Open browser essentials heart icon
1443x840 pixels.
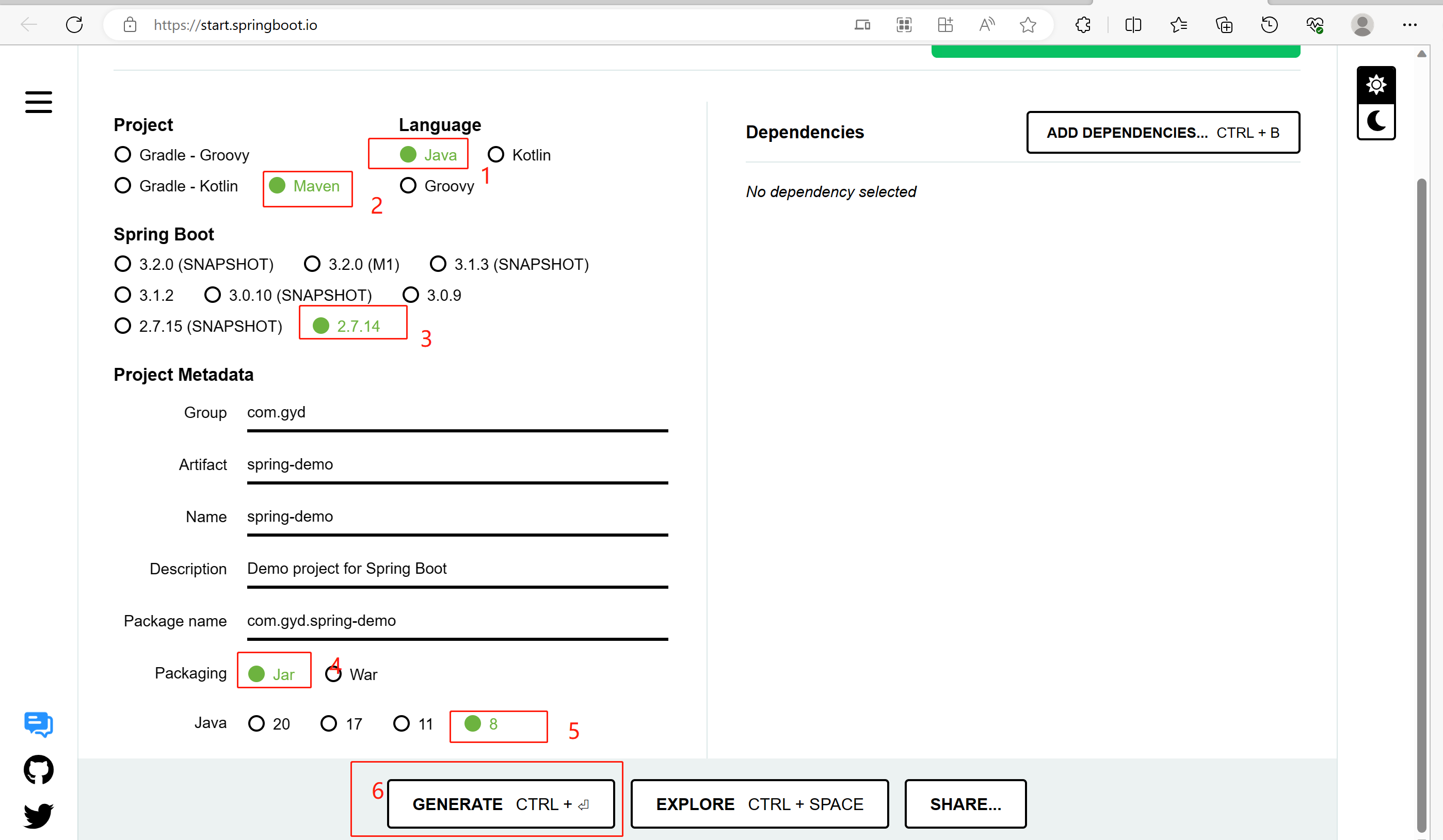pyautogui.click(x=1314, y=25)
